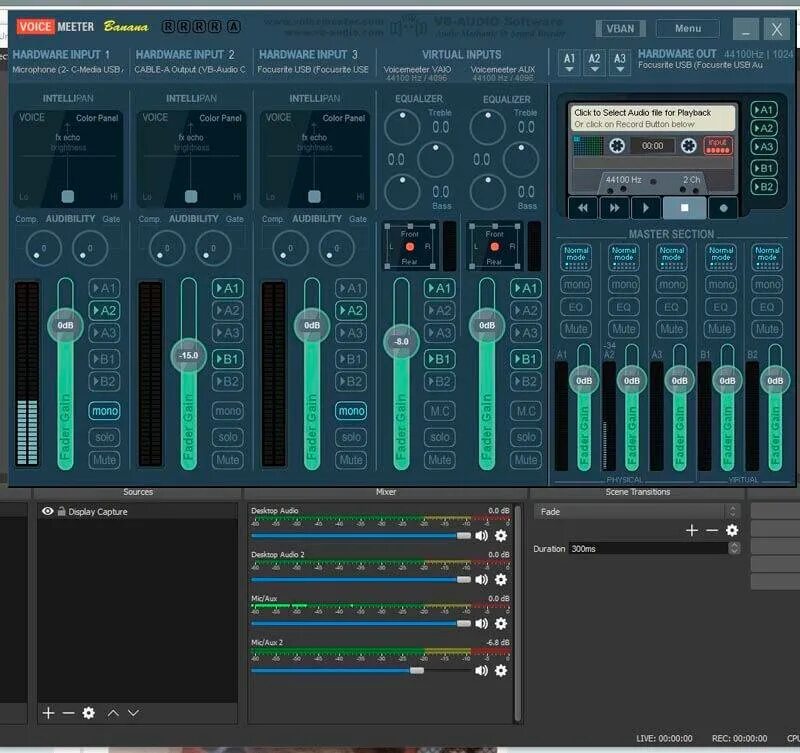800x753 pixels.
Task: Click the Duration 300ms input field
Action: [x=648, y=548]
